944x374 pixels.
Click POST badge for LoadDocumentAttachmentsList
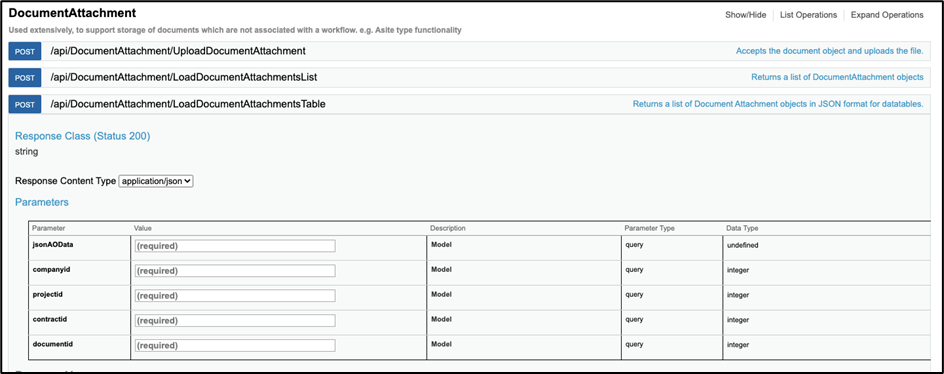pos(25,78)
